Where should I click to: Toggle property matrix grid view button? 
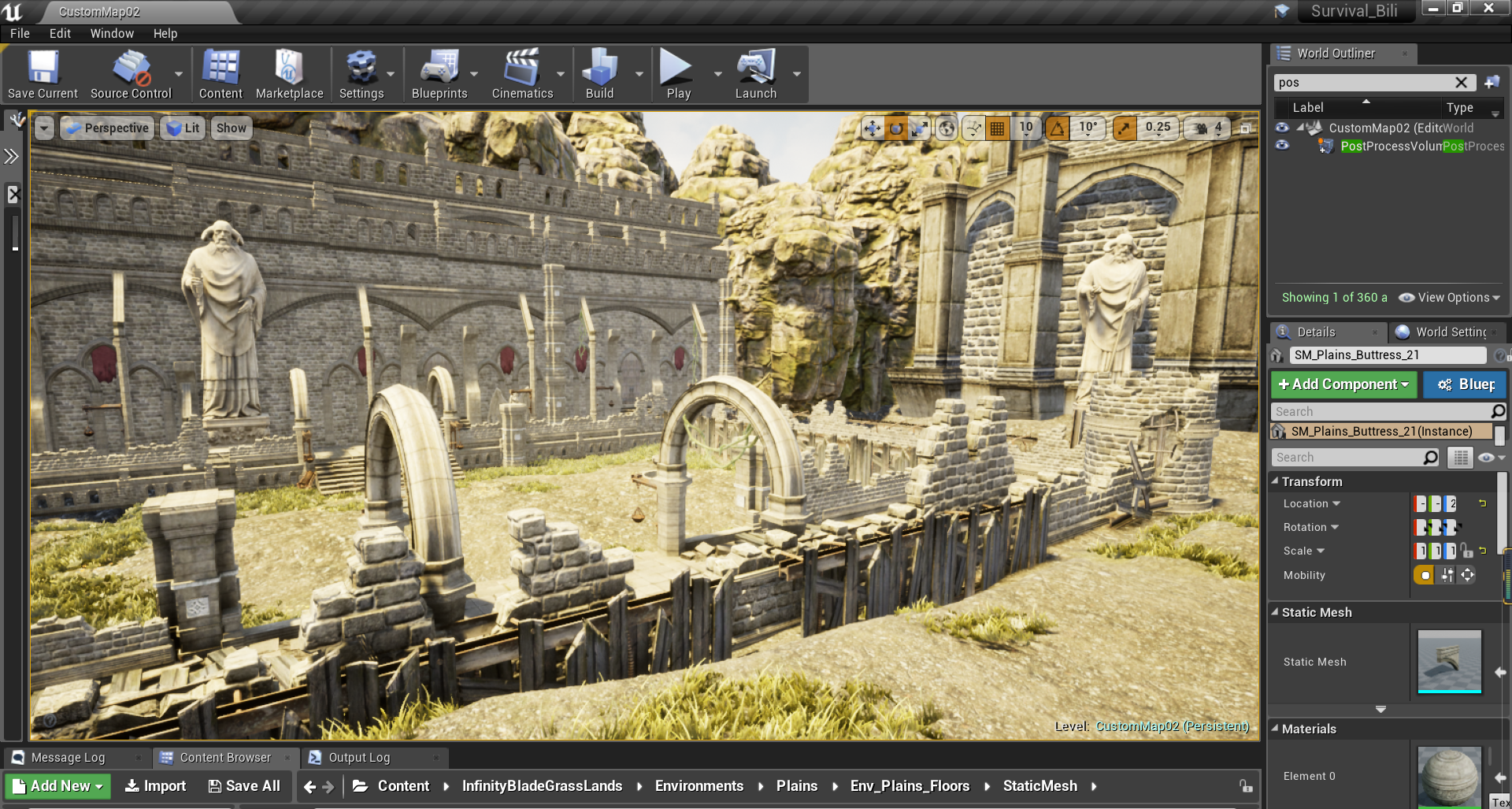tap(1460, 458)
